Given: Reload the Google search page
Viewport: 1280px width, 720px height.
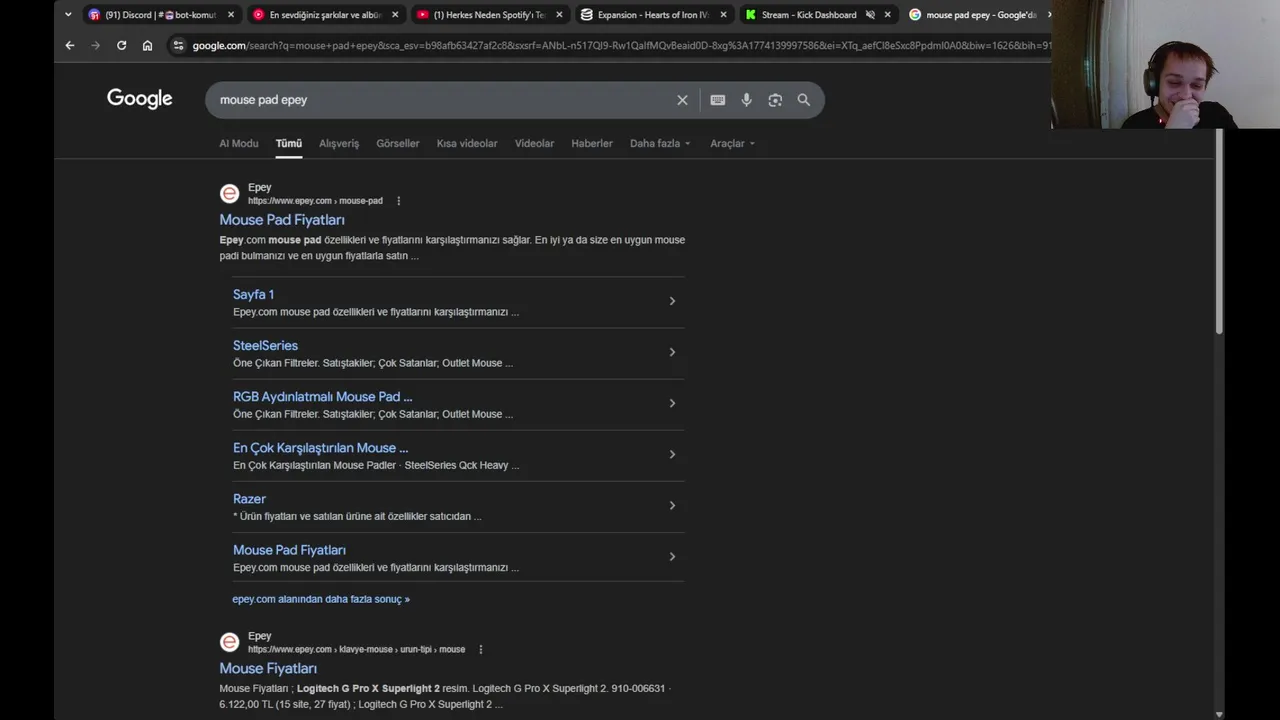Looking at the screenshot, I should click(x=122, y=45).
